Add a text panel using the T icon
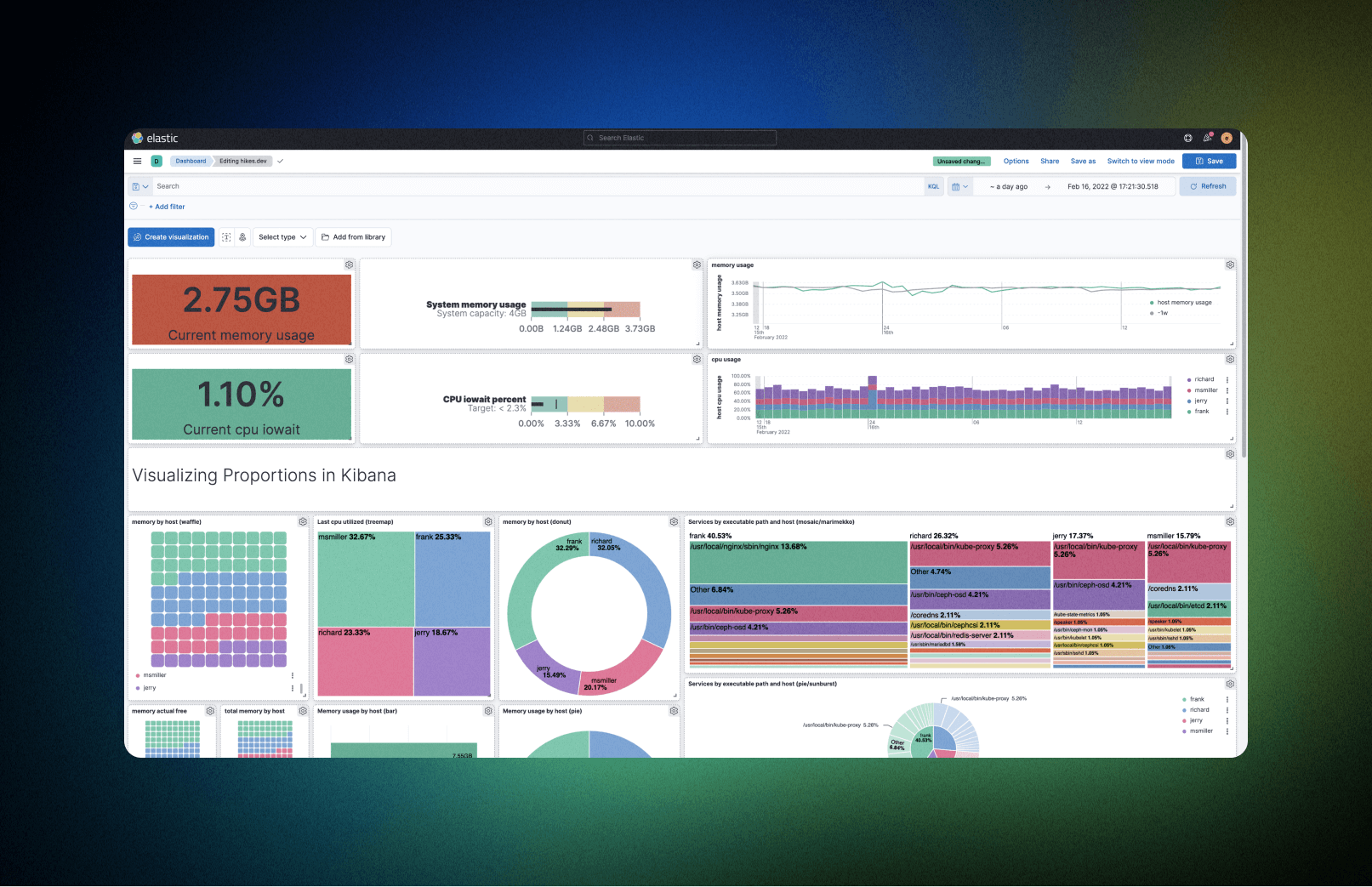The height and width of the screenshot is (887, 1372). click(x=226, y=237)
